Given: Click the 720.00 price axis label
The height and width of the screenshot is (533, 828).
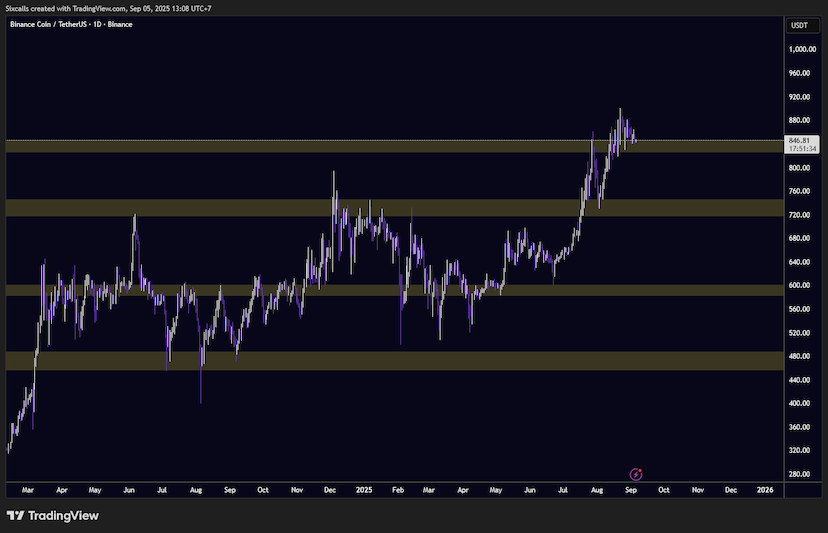Looking at the screenshot, I should click(799, 214).
